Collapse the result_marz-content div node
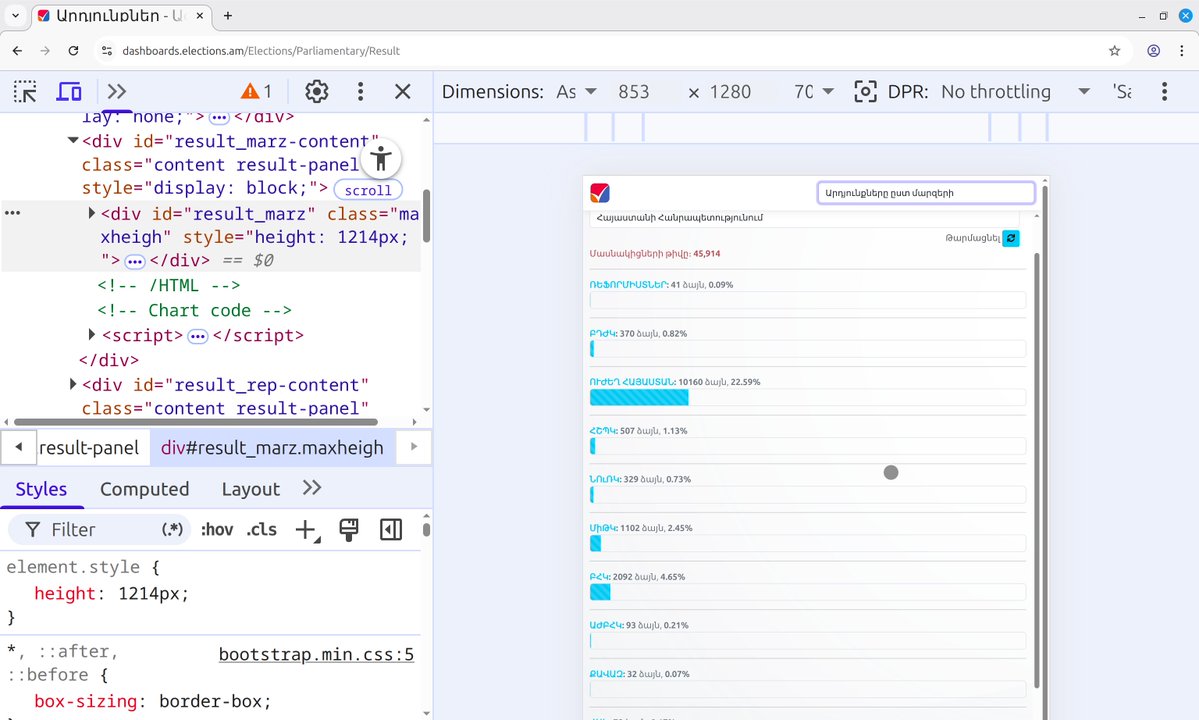Viewport: 1199px width, 720px height. pyautogui.click(x=73, y=141)
